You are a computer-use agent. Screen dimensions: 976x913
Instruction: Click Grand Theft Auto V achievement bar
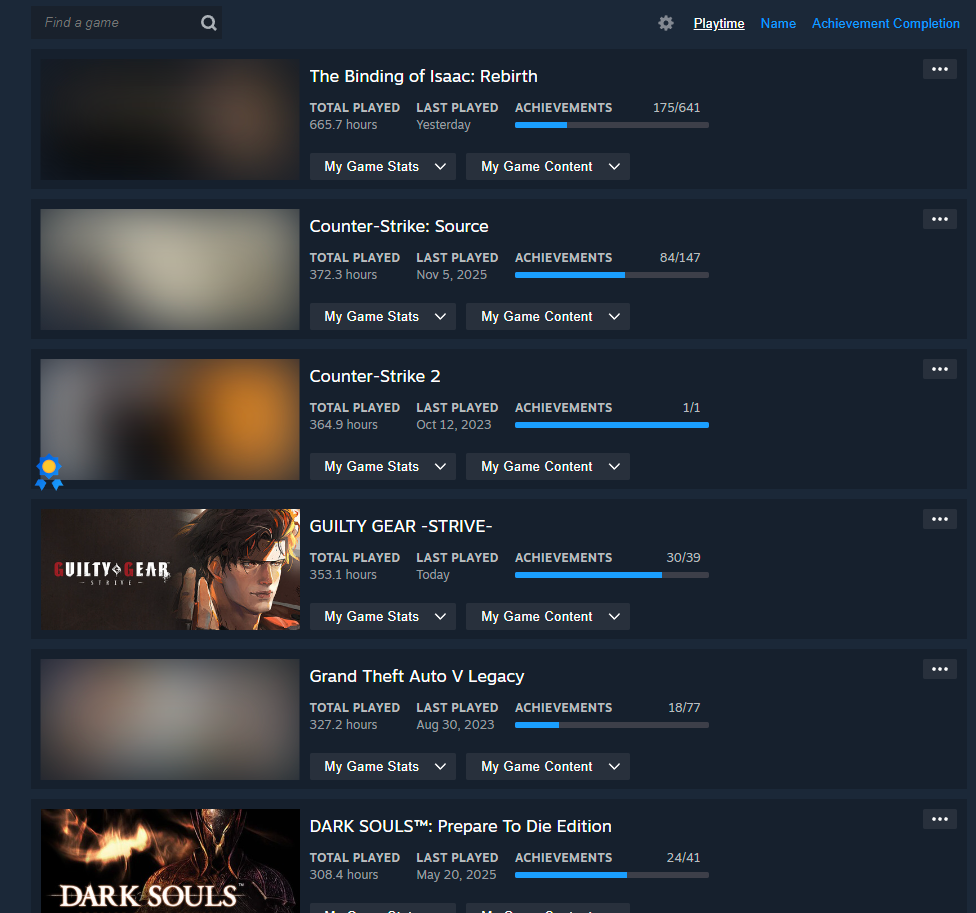pyautogui.click(x=612, y=726)
